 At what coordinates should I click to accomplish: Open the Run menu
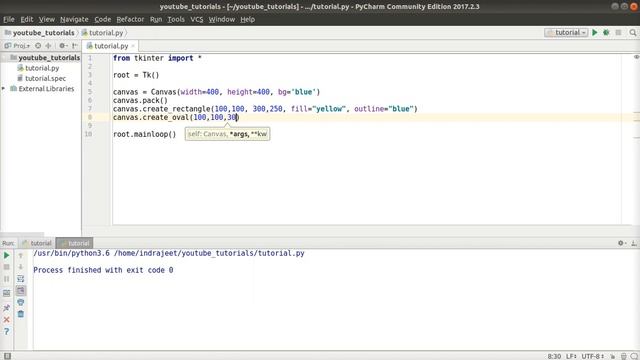[156, 19]
